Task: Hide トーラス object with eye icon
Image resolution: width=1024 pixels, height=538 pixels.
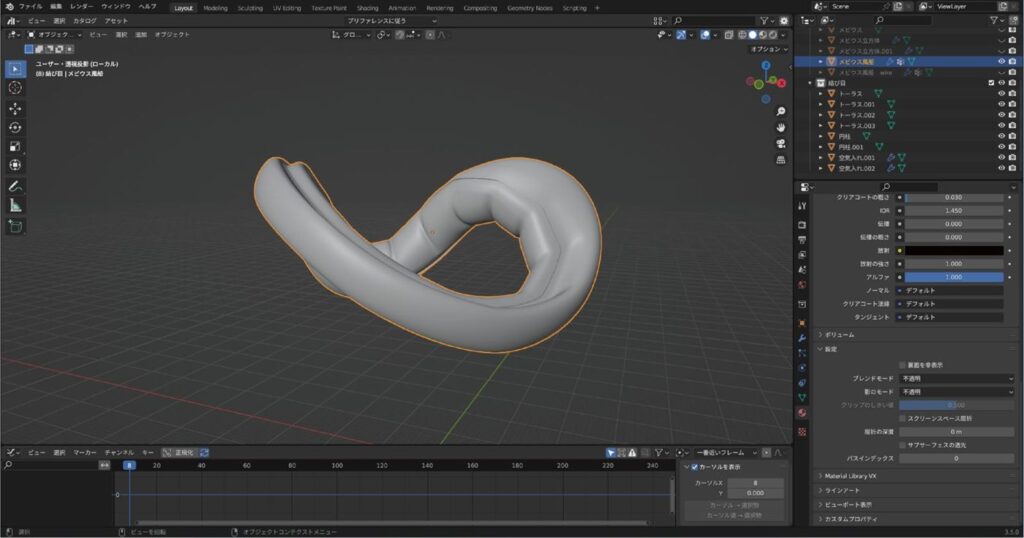Action: pos(1001,93)
